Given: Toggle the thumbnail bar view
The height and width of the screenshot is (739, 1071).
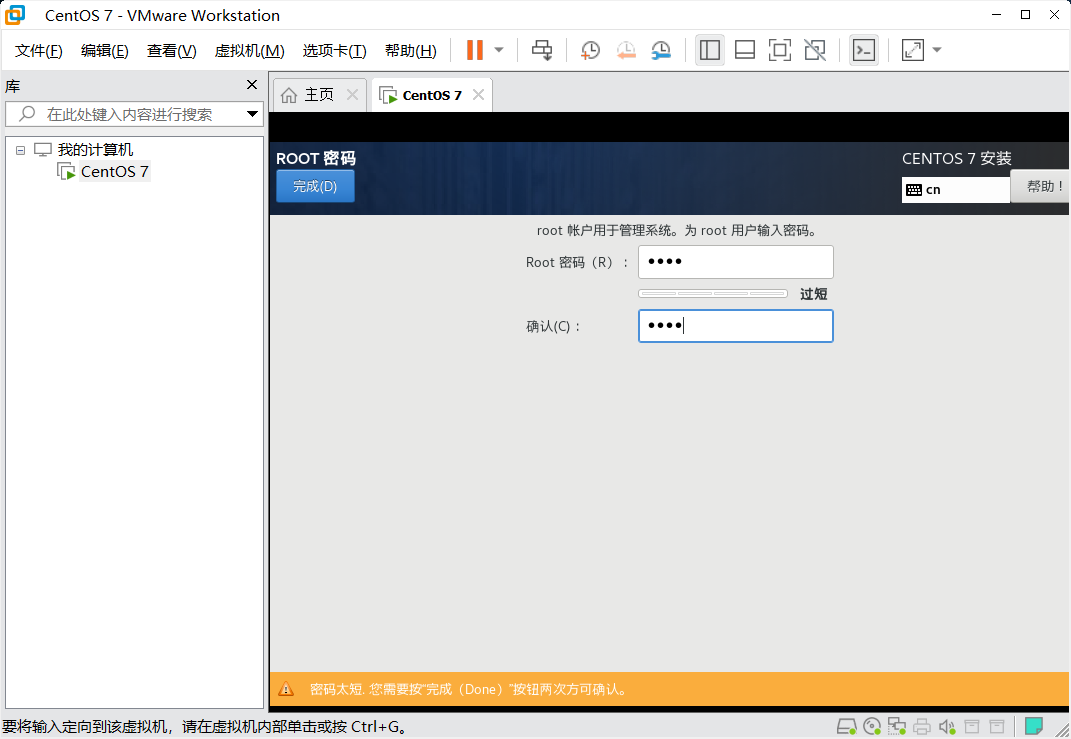Looking at the screenshot, I should click(745, 50).
